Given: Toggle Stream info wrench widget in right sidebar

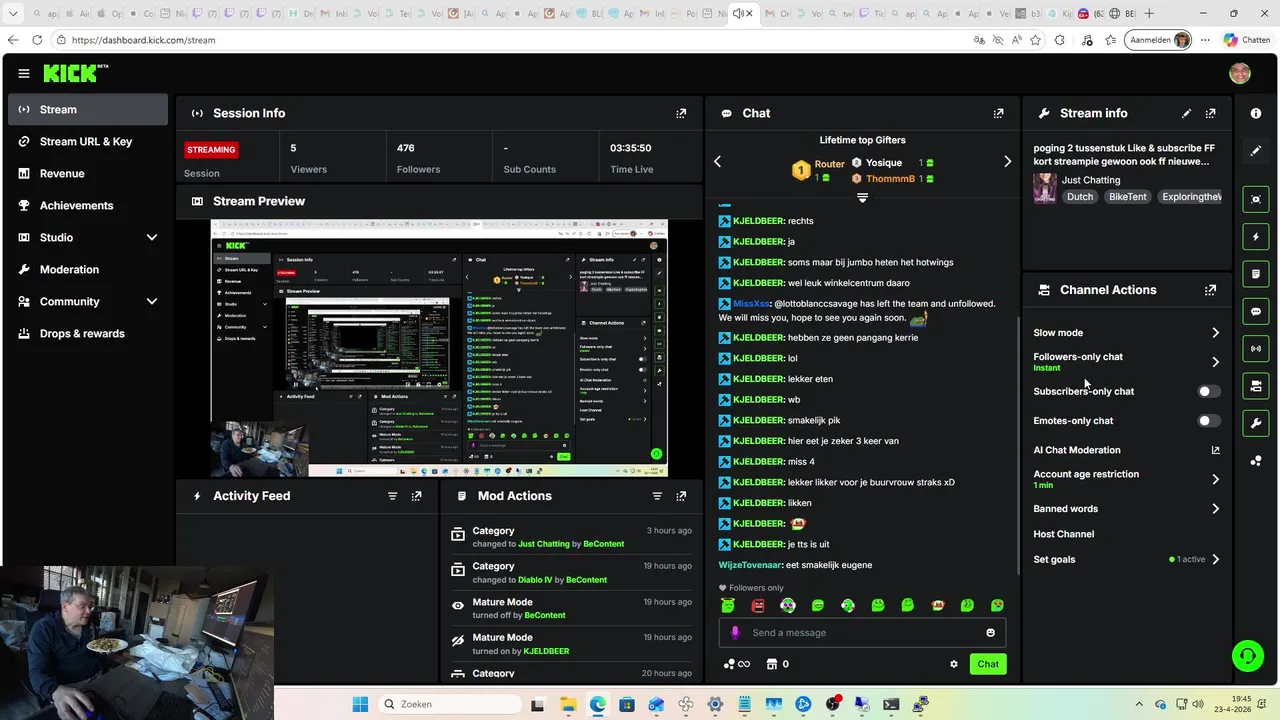Looking at the screenshot, I should coord(1256,424).
